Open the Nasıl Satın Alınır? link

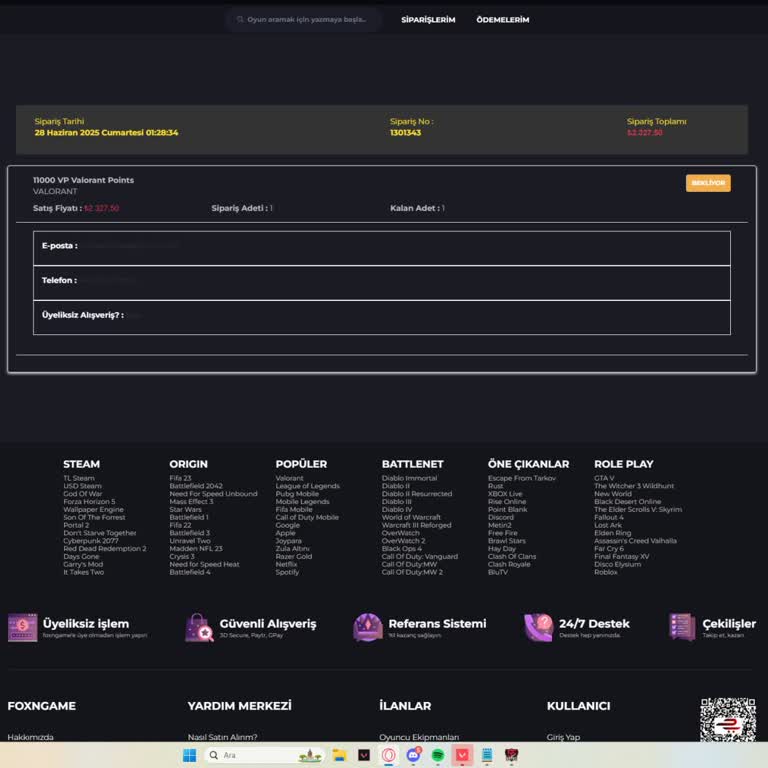[x=222, y=737]
